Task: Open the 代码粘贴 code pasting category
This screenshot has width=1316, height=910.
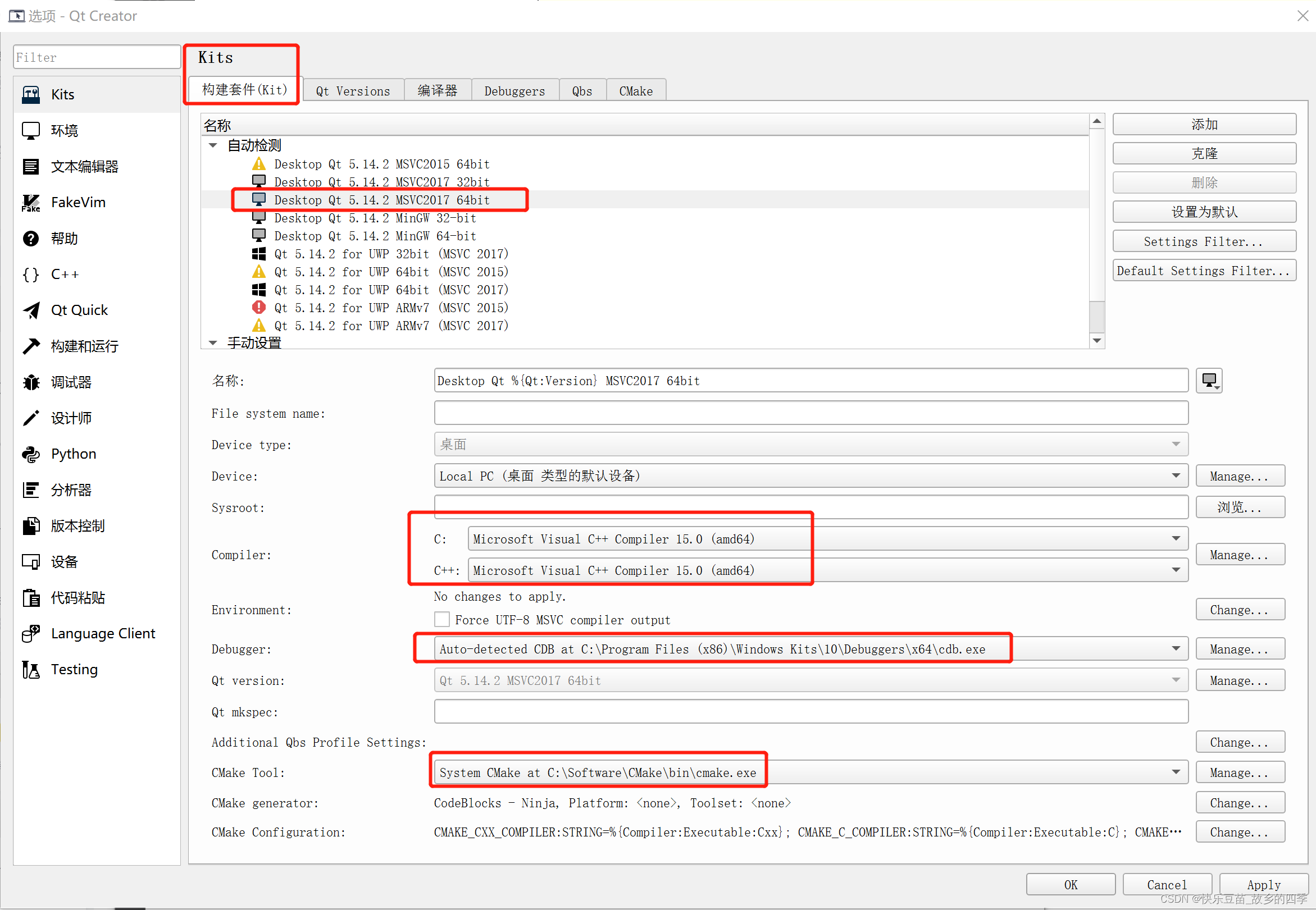Action: click(97, 597)
